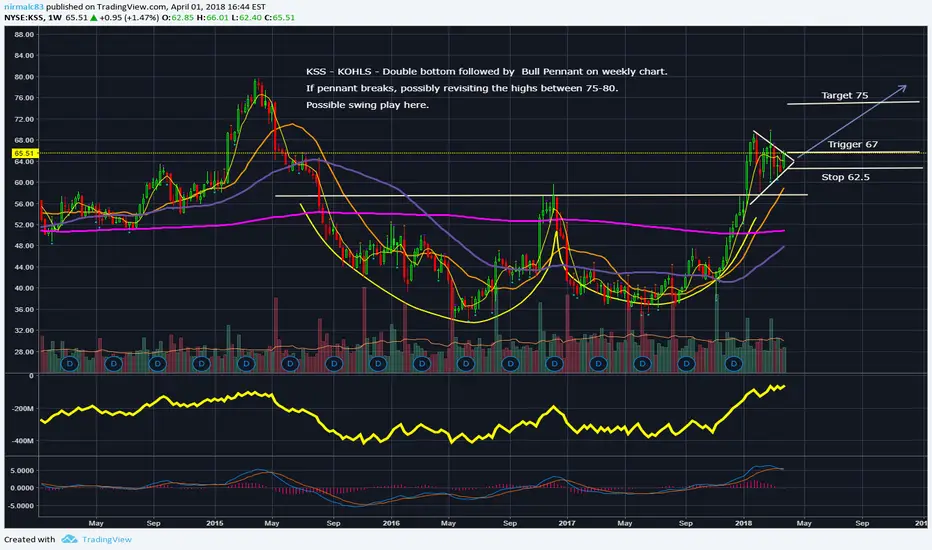The height and width of the screenshot is (550, 932).
Task: Click the 2017 label on the time axis
Action: click(x=567, y=523)
